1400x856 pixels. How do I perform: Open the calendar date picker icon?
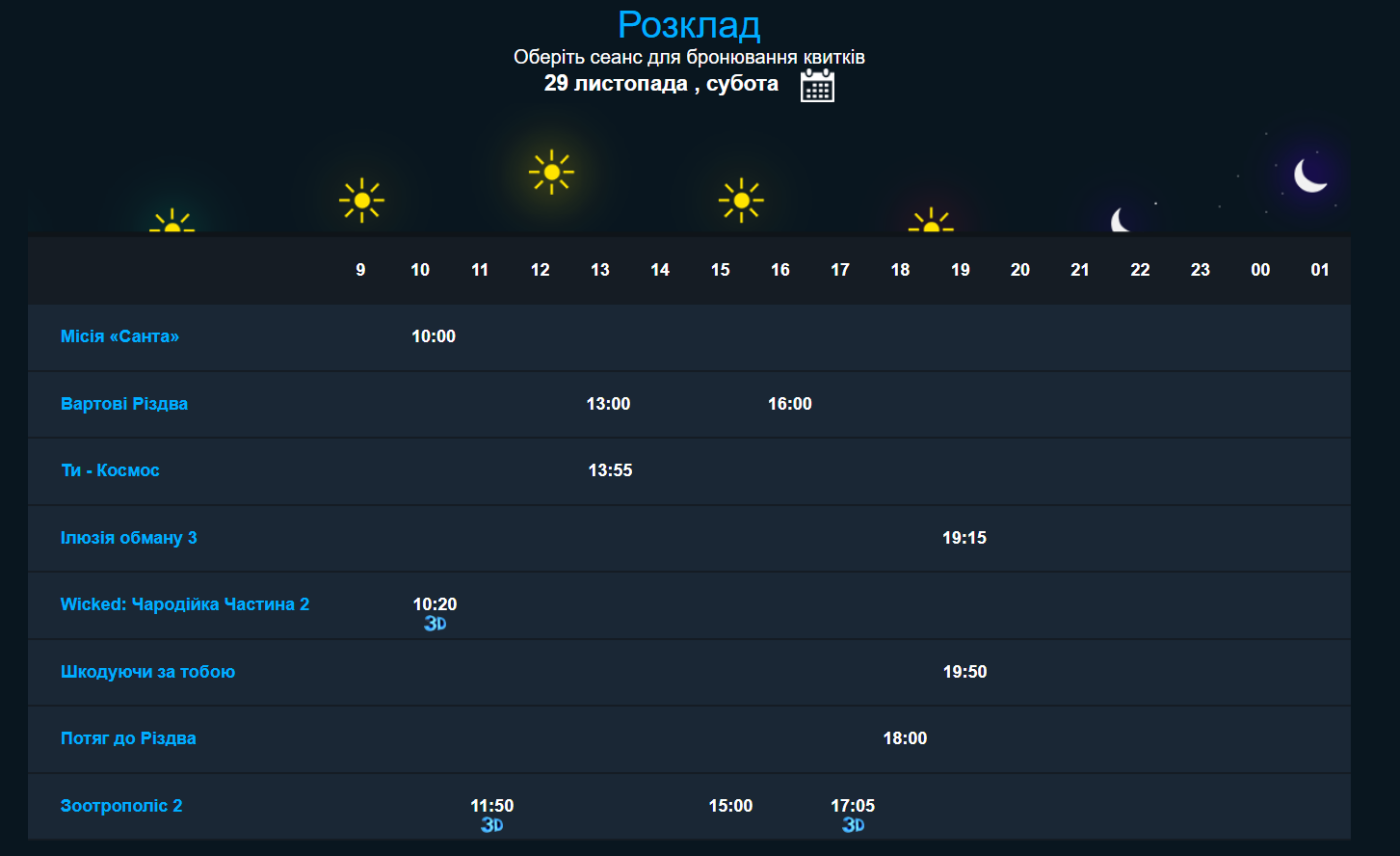[817, 86]
